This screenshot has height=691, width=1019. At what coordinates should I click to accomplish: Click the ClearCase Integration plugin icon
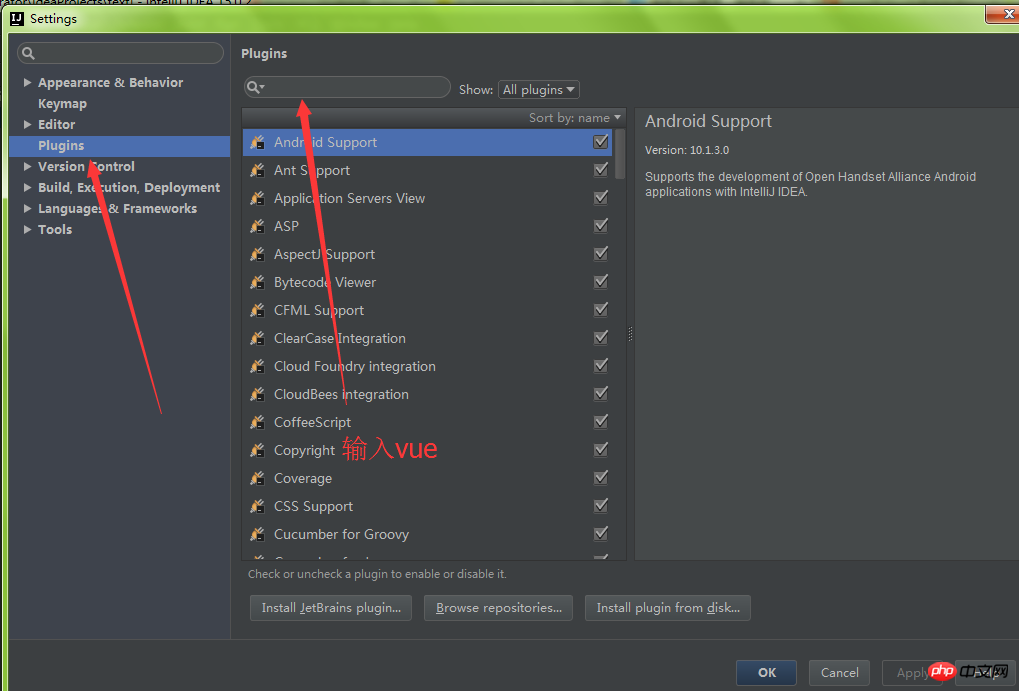(257, 338)
